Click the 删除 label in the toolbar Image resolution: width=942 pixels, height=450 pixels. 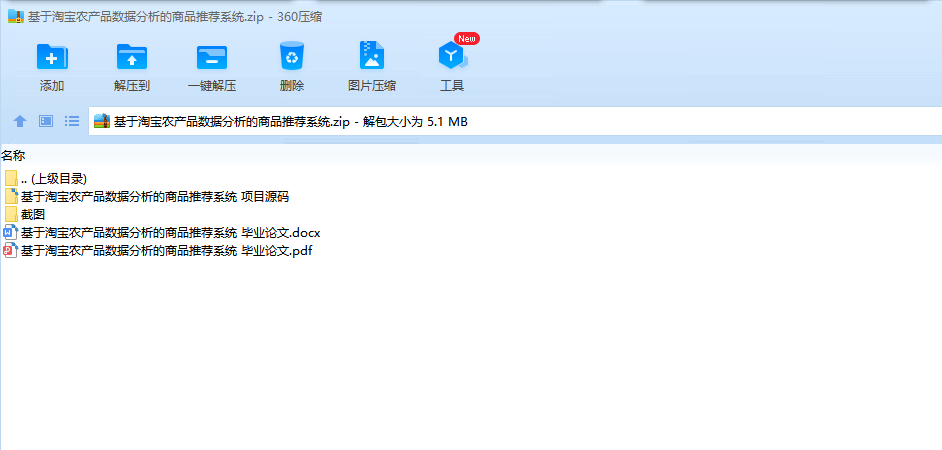click(292, 86)
